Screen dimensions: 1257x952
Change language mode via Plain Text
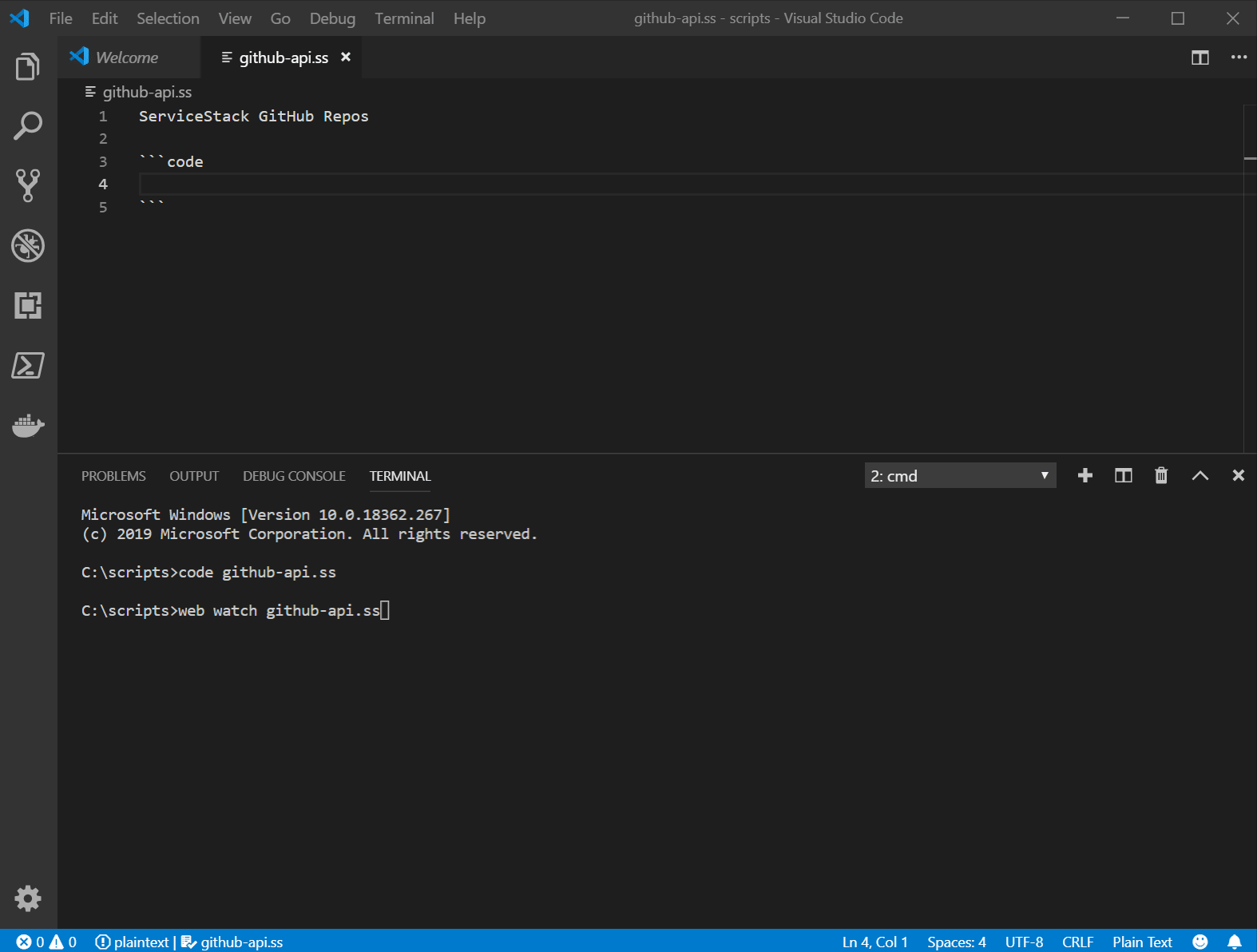click(1143, 942)
